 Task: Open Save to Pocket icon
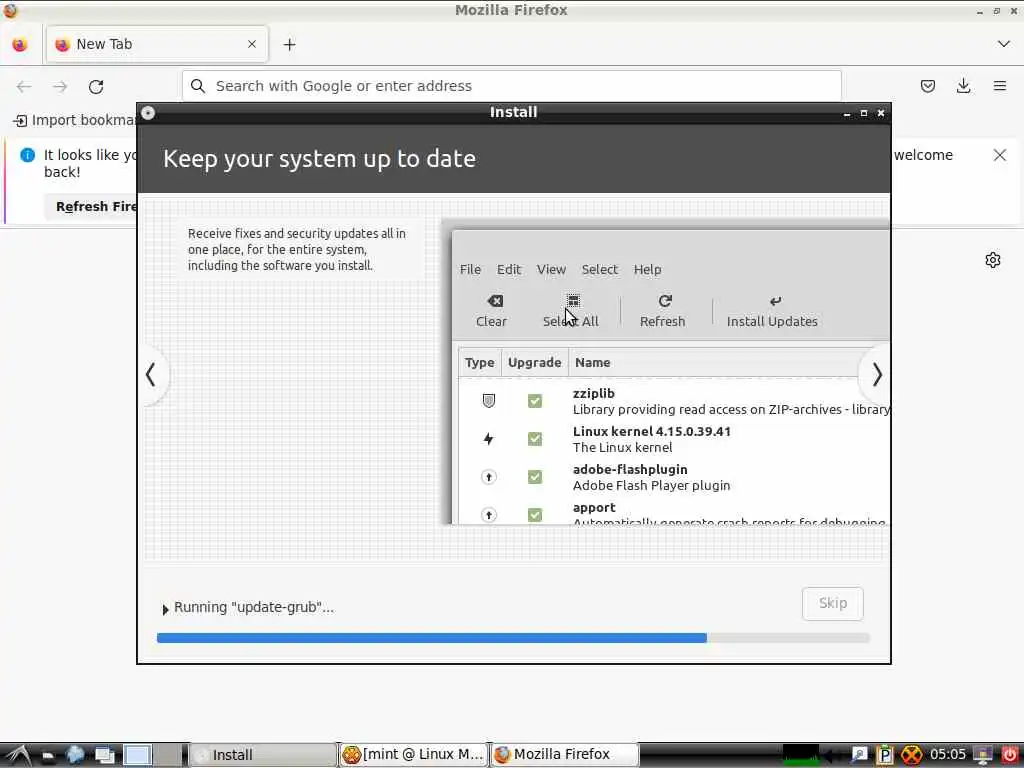[x=927, y=86]
